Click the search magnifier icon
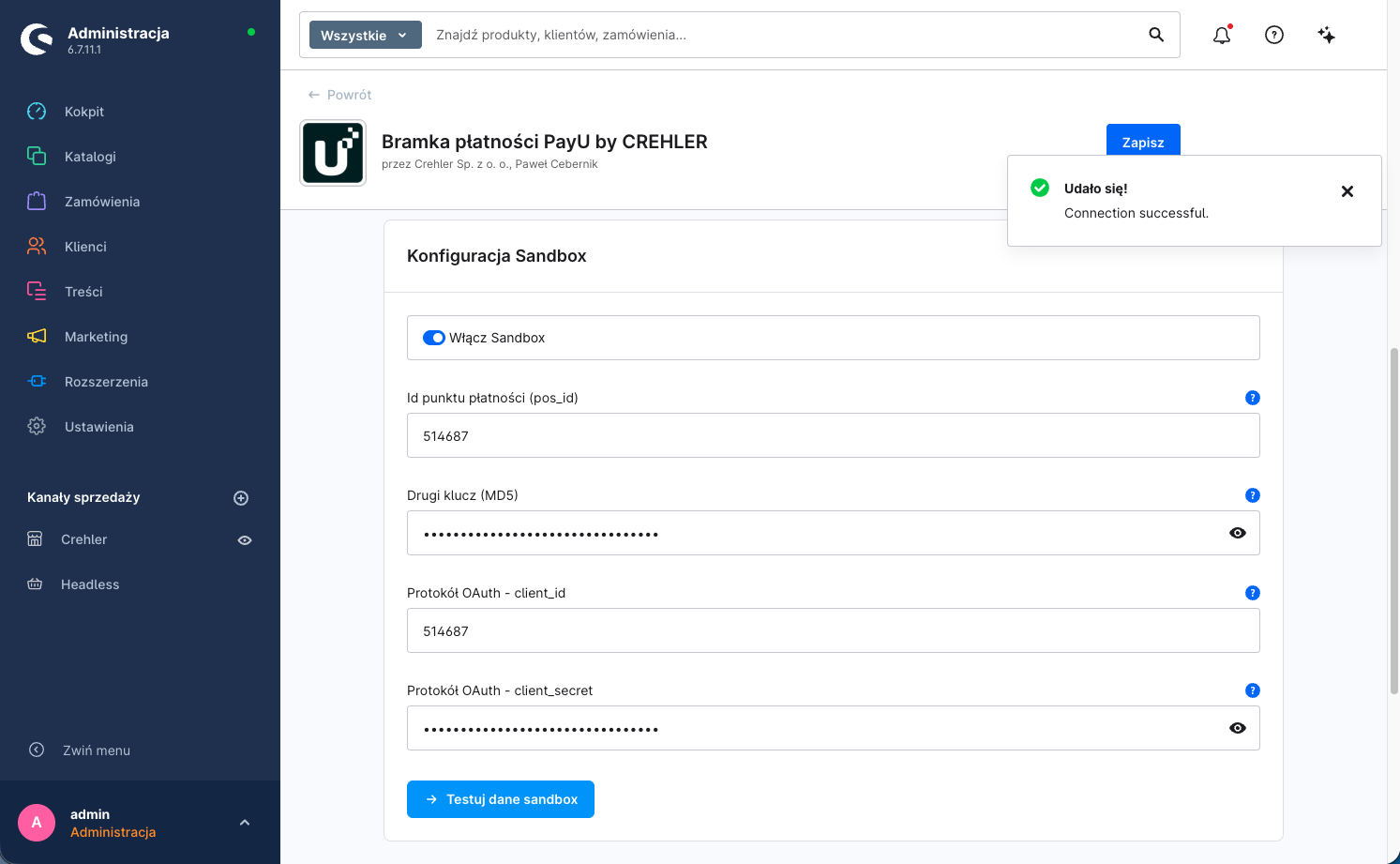This screenshot has height=864, width=1400. click(1156, 35)
